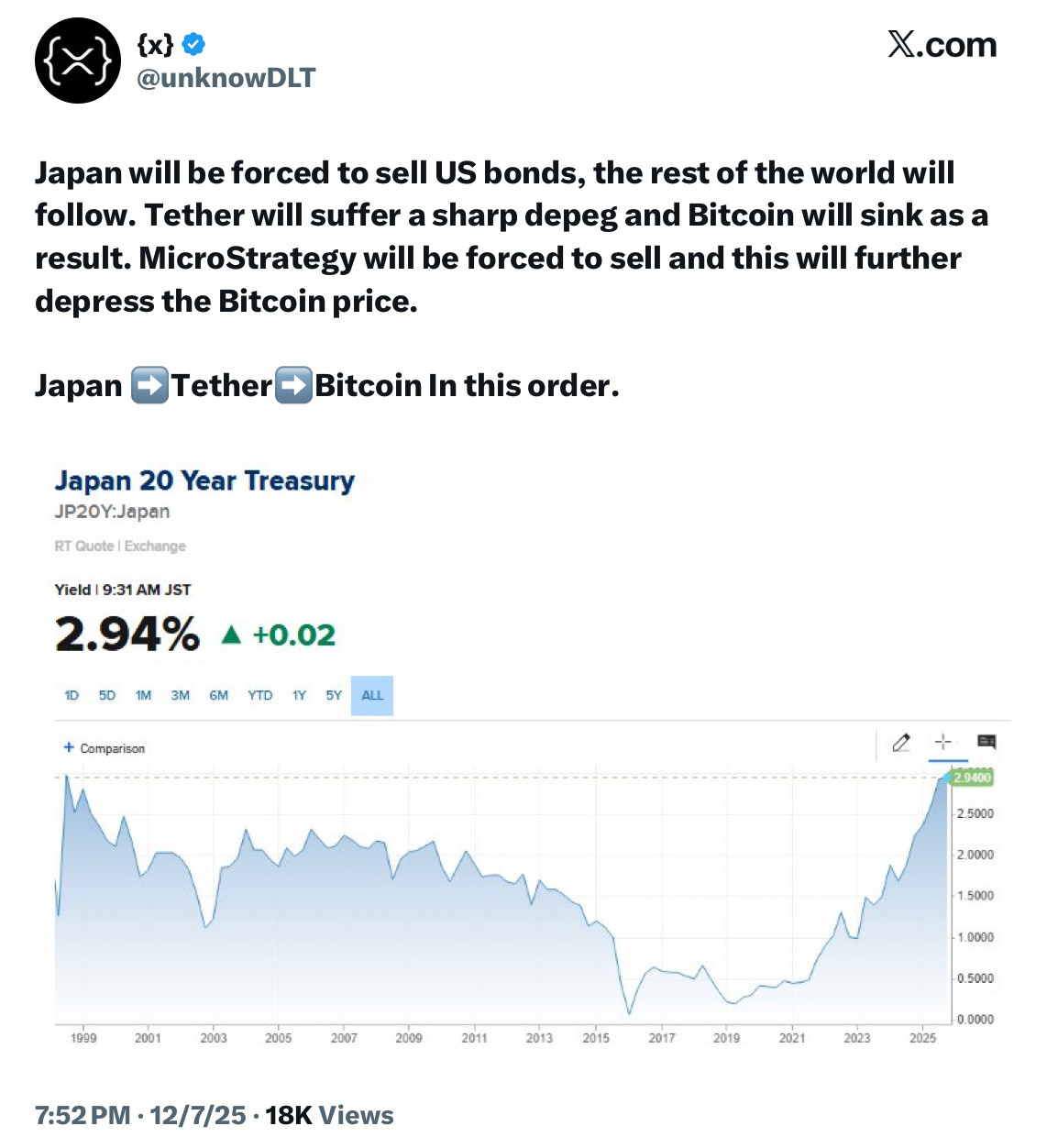Click the green up-arrow change indicator

(x=232, y=635)
